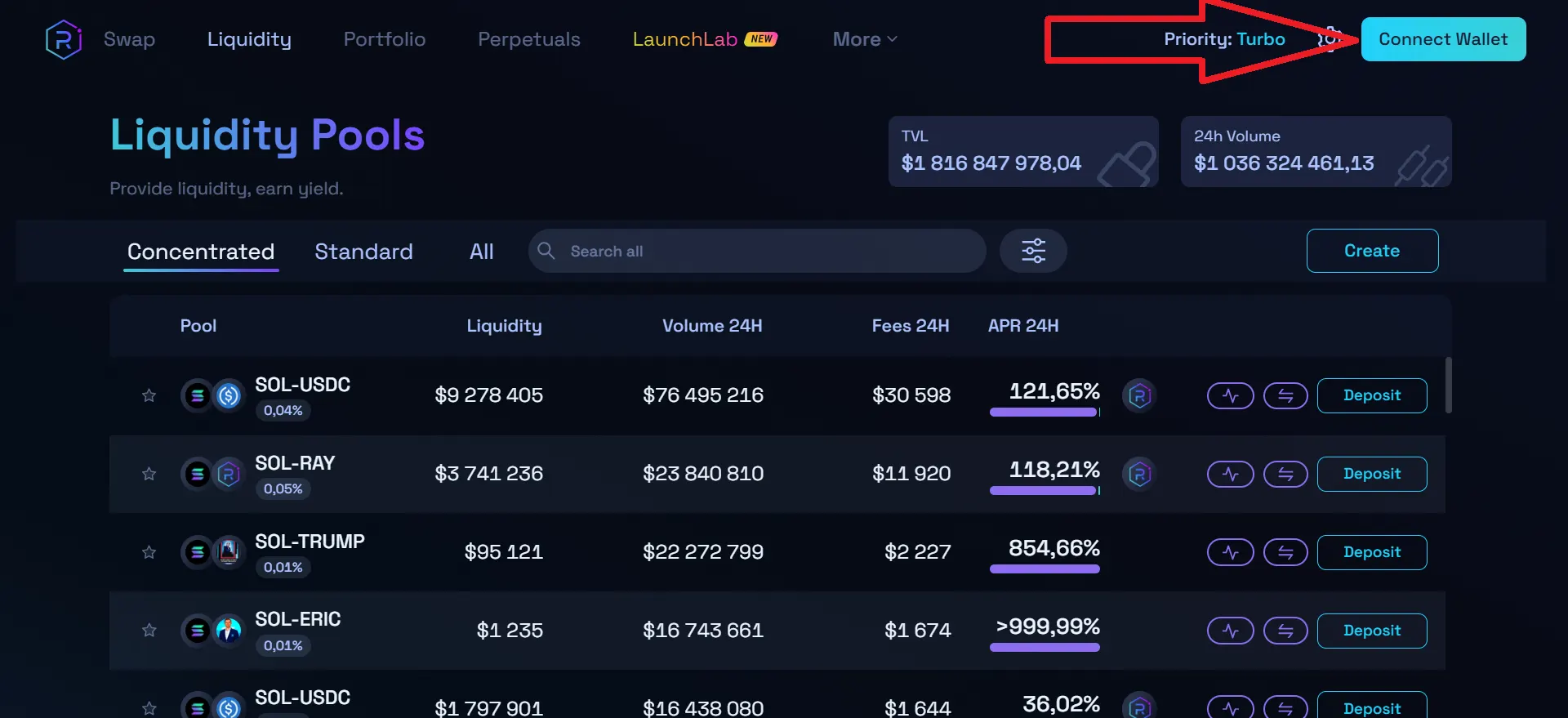
Task: Click swap icon for SOL-ERIC pool
Action: 1285,631
